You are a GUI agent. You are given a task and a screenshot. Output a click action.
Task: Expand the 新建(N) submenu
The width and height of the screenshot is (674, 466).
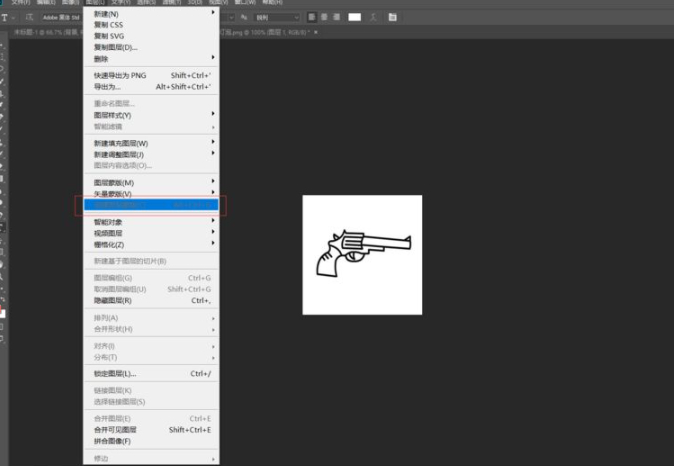pyautogui.click(x=151, y=14)
